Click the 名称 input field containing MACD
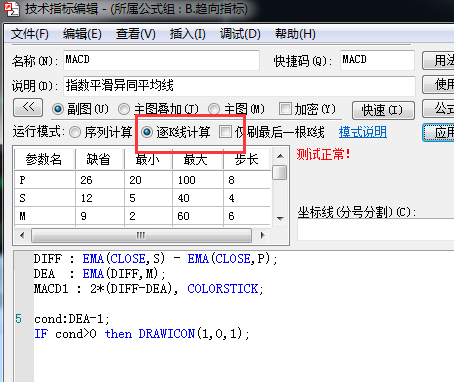454x382 pixels. tap(161, 60)
